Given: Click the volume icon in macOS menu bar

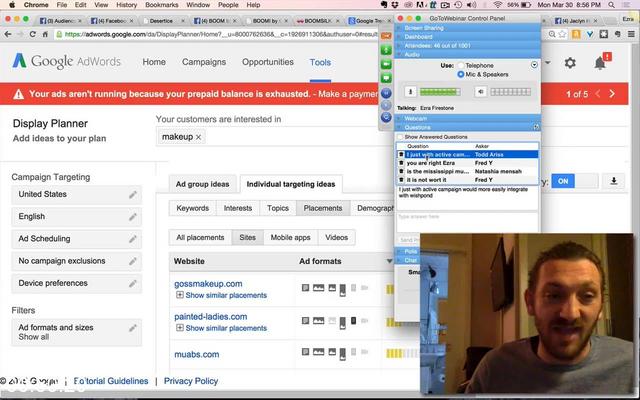Looking at the screenshot, I should [x=471, y=5].
